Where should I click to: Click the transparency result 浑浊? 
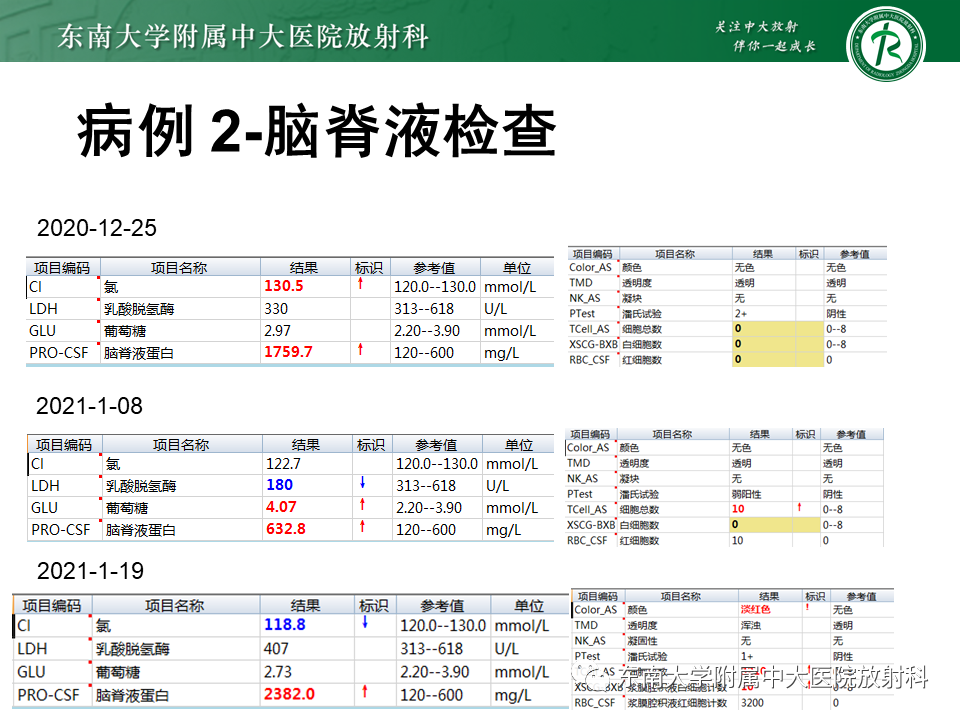tap(751, 626)
